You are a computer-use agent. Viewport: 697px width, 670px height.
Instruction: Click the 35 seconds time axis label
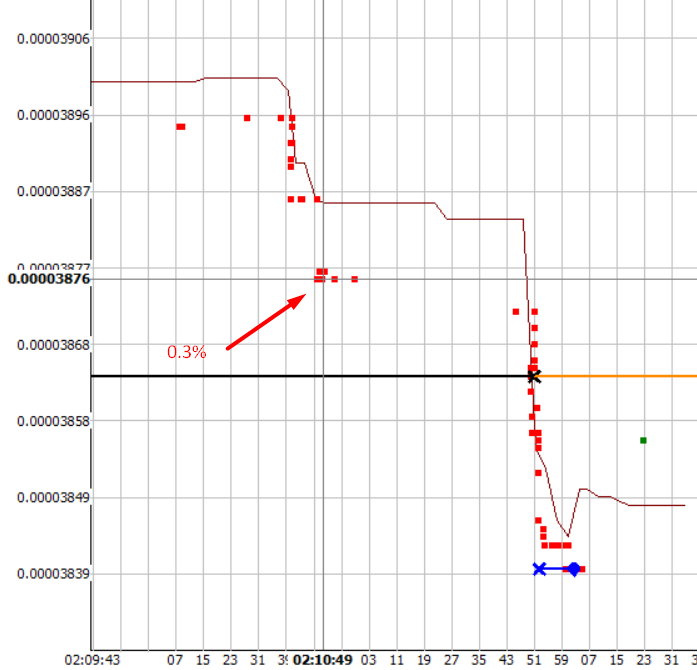point(479,660)
